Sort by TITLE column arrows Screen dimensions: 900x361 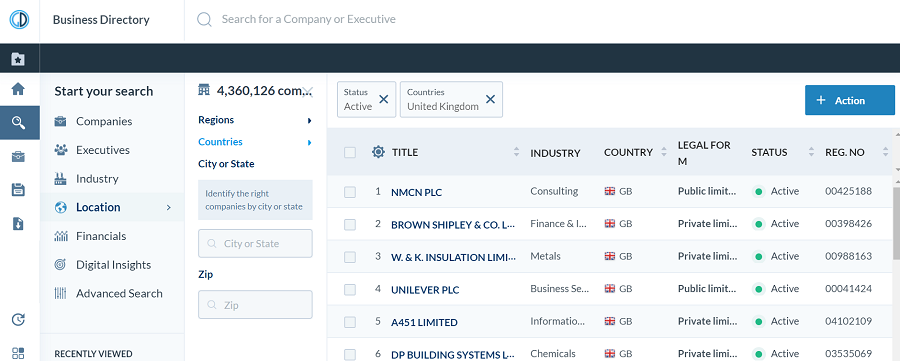pyautogui.click(x=516, y=152)
